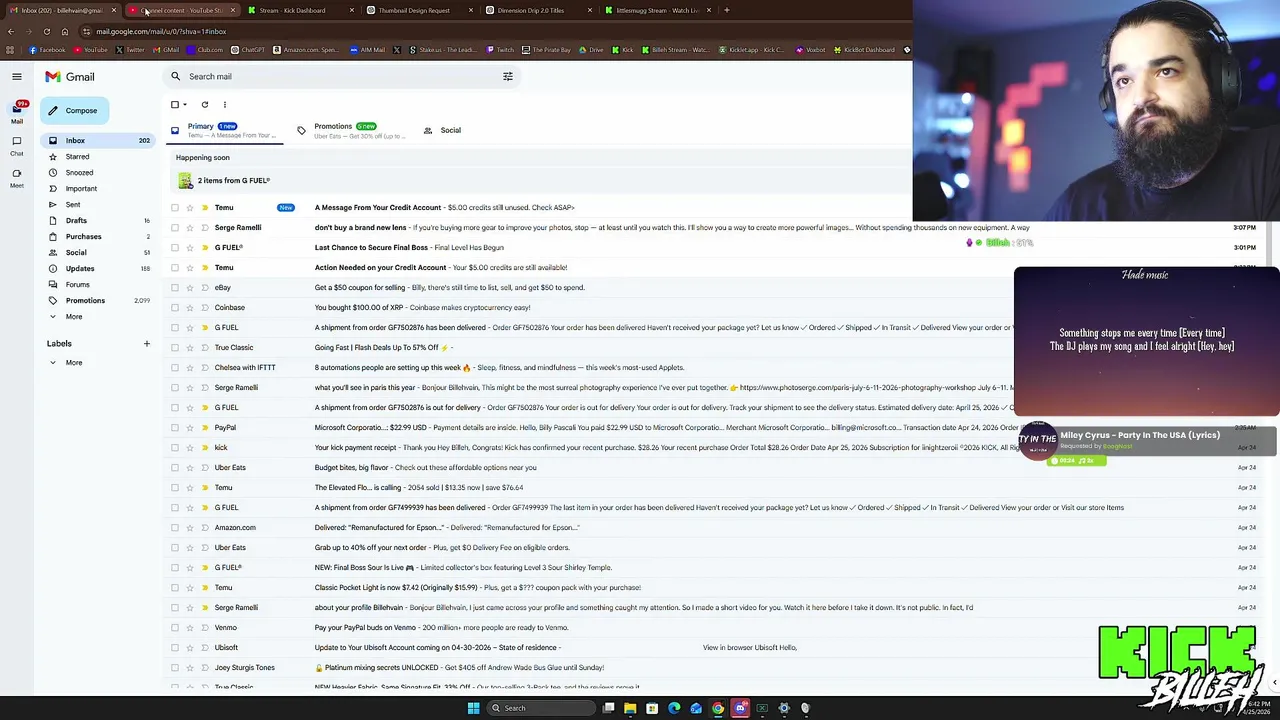Open the Chat section in the Gmail sidebar
This screenshot has height=720, width=1280.
[17, 146]
